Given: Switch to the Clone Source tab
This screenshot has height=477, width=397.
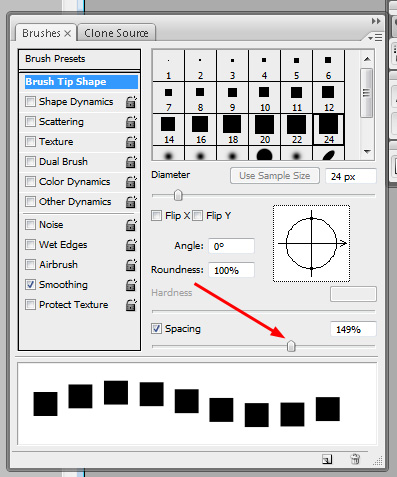Looking at the screenshot, I should pyautogui.click(x=116, y=33).
